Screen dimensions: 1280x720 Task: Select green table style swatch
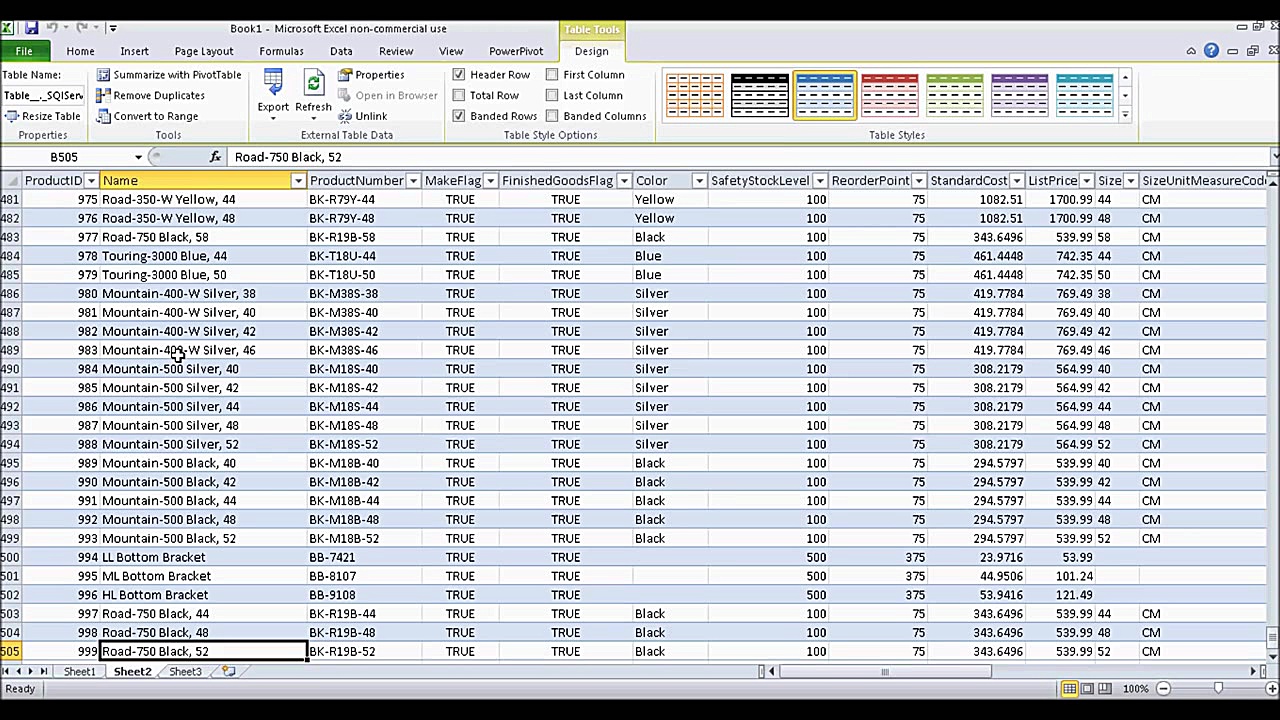(954, 95)
